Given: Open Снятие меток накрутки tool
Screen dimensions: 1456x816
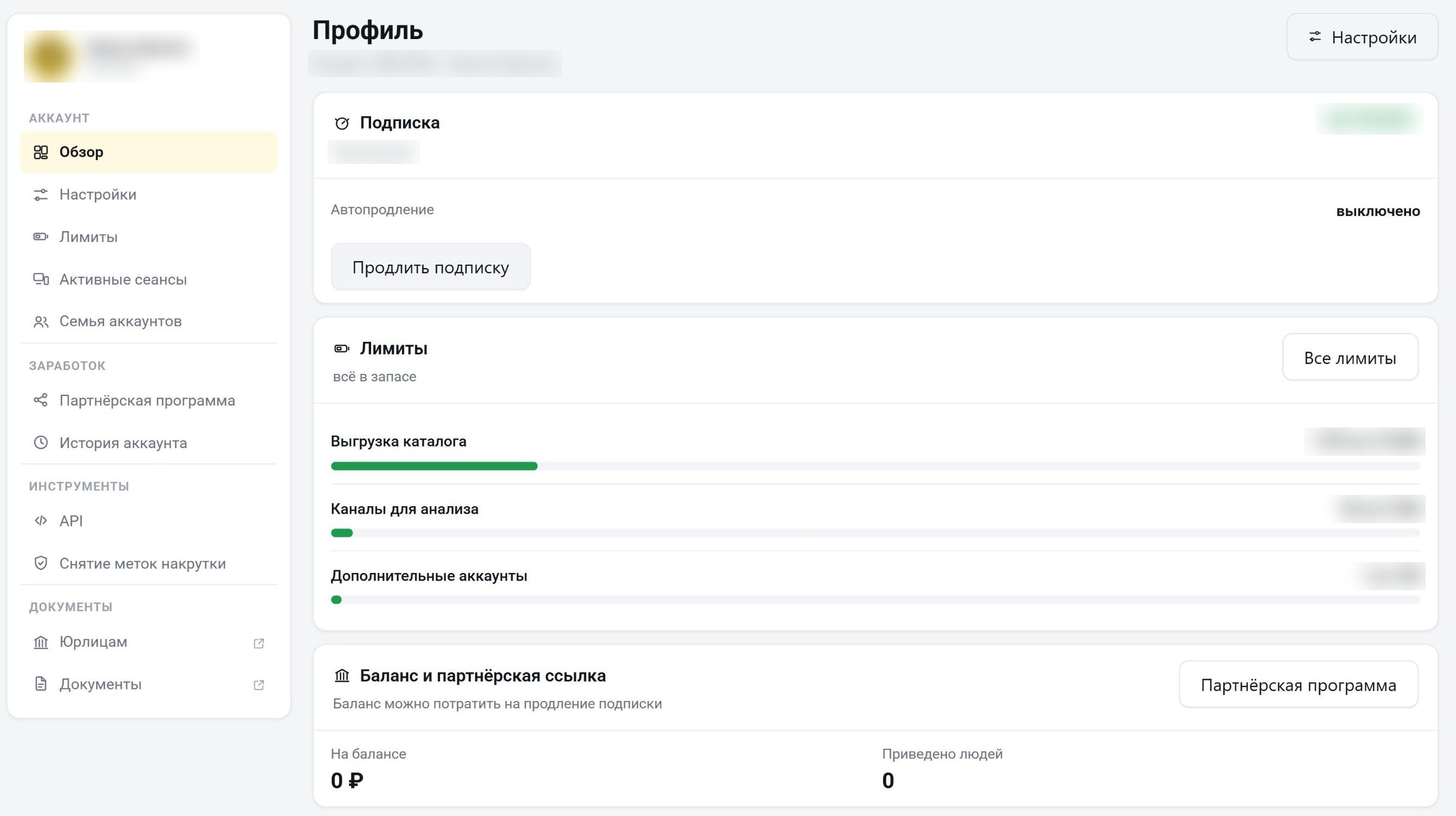Looking at the screenshot, I should pyautogui.click(x=149, y=564).
